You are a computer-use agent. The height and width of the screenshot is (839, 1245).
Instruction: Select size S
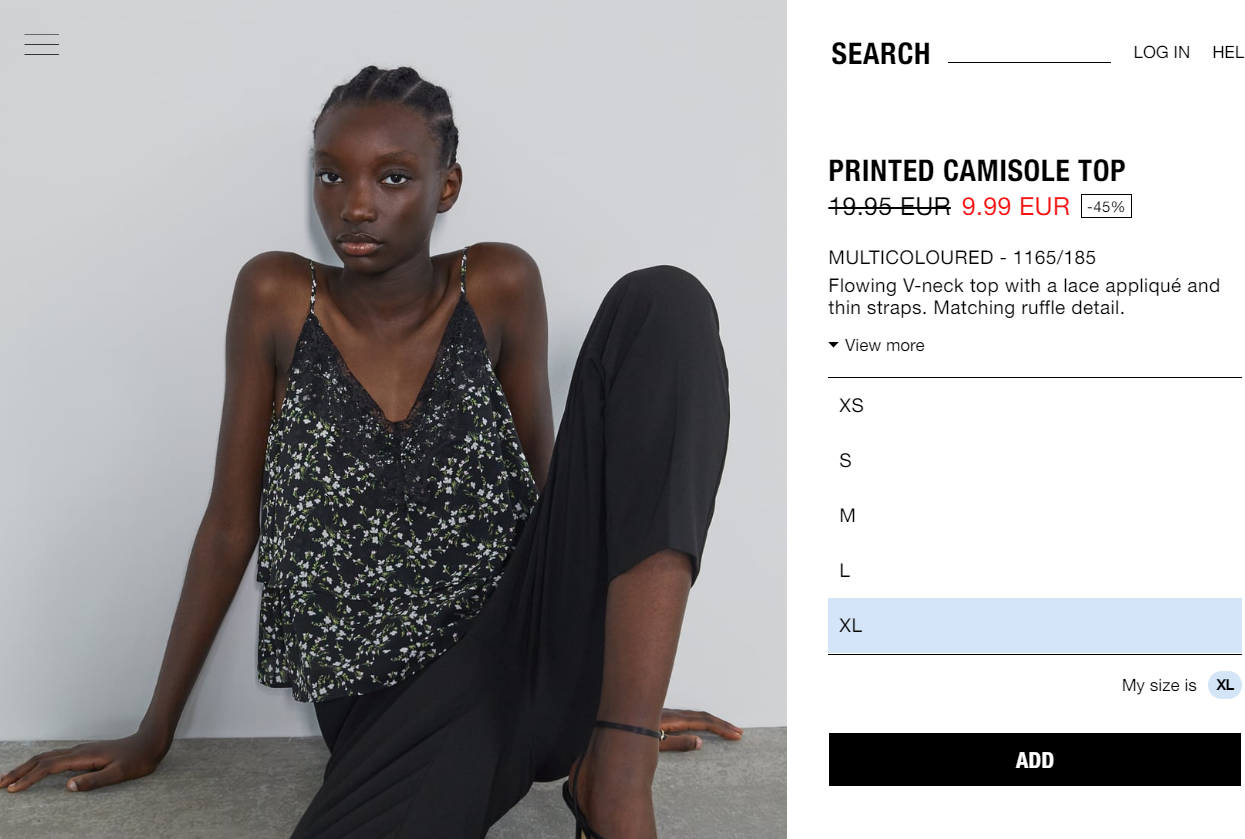[1035, 461]
